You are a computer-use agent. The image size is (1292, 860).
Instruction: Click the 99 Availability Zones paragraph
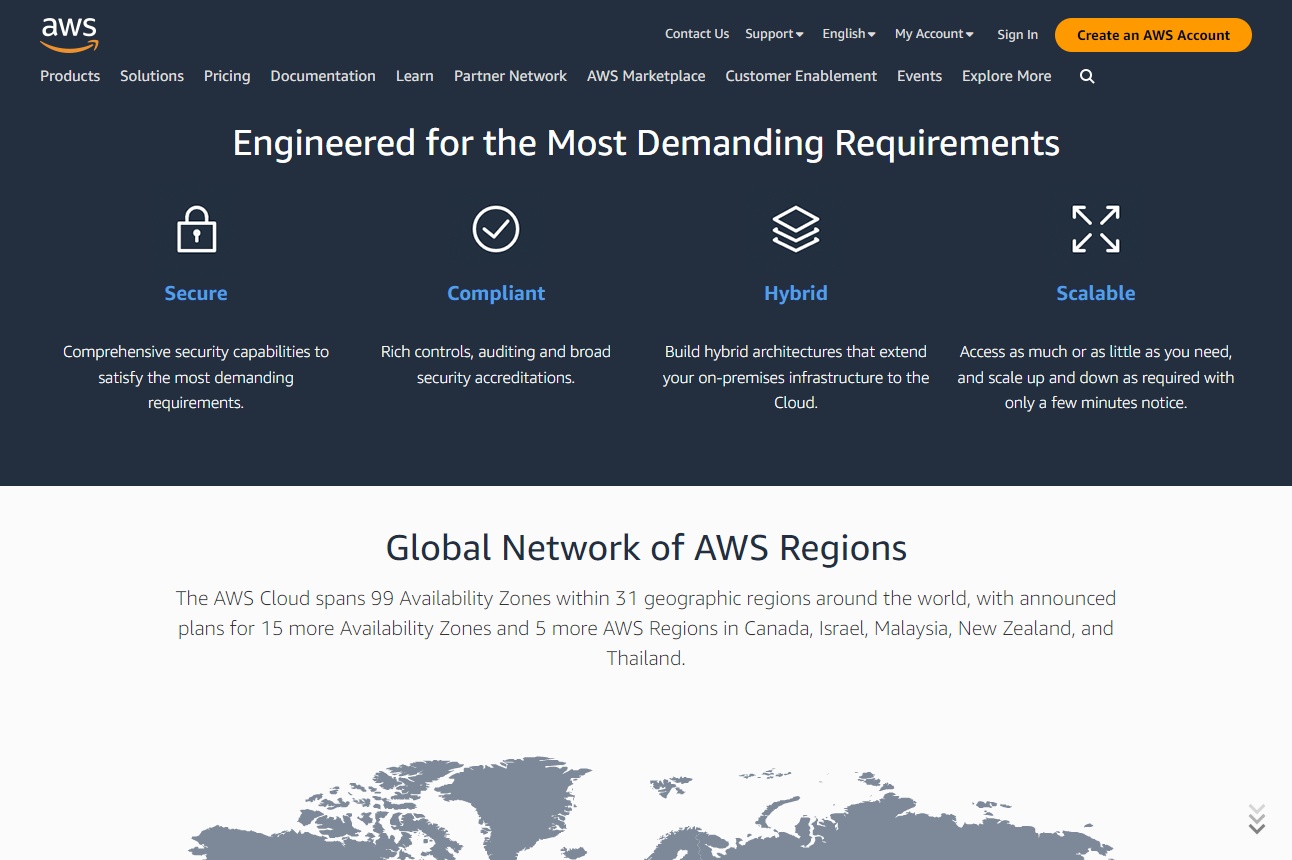point(646,628)
